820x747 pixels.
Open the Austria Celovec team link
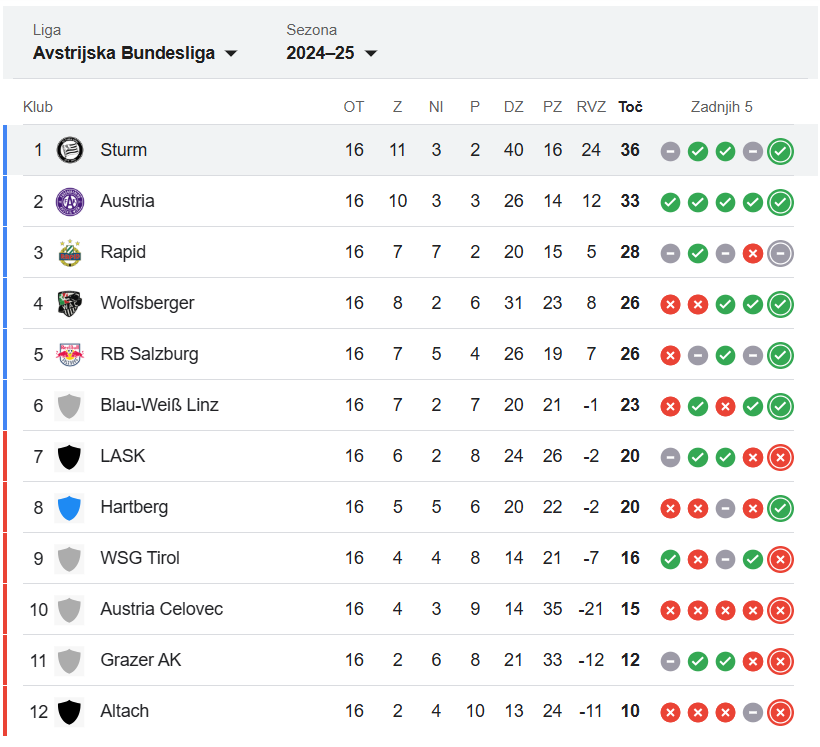(161, 609)
